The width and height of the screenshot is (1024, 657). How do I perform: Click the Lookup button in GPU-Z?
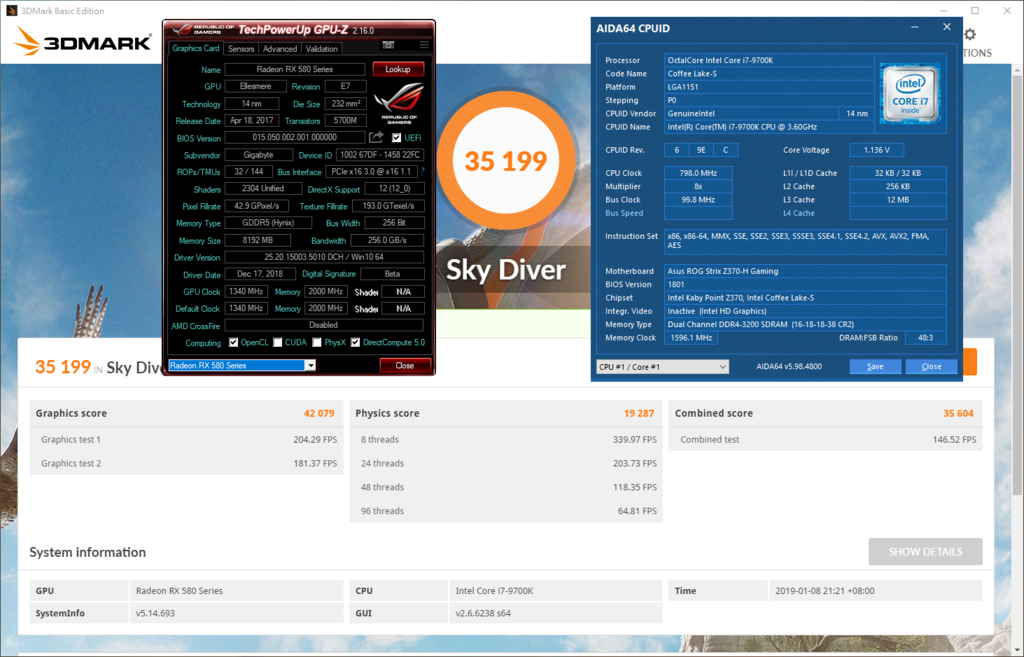tap(398, 69)
